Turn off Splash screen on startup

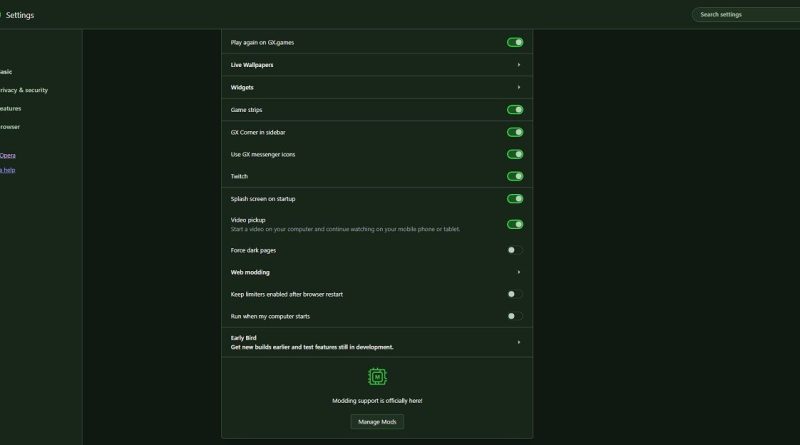515,199
